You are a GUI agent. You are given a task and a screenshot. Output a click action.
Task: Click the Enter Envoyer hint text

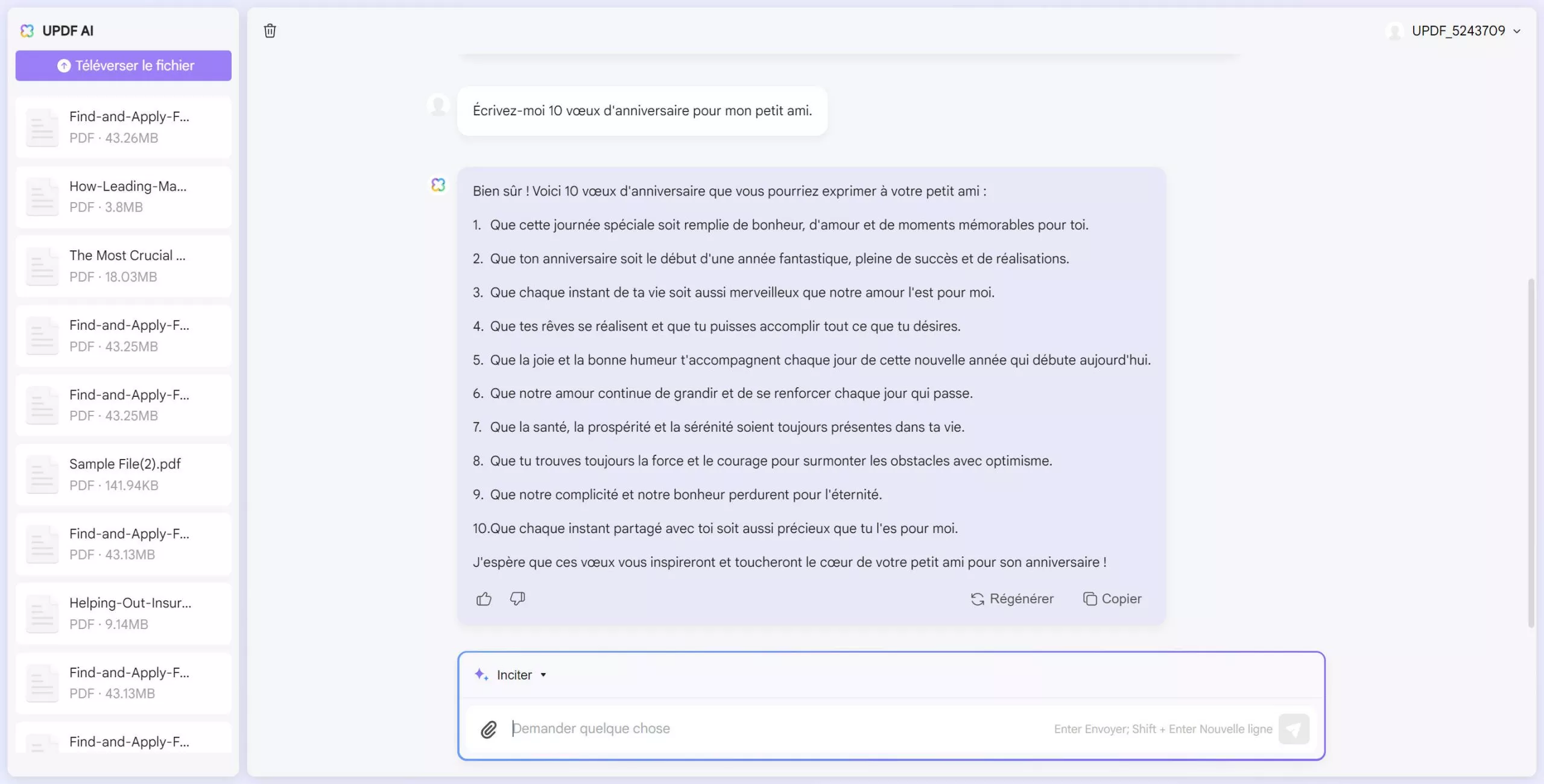point(1163,729)
